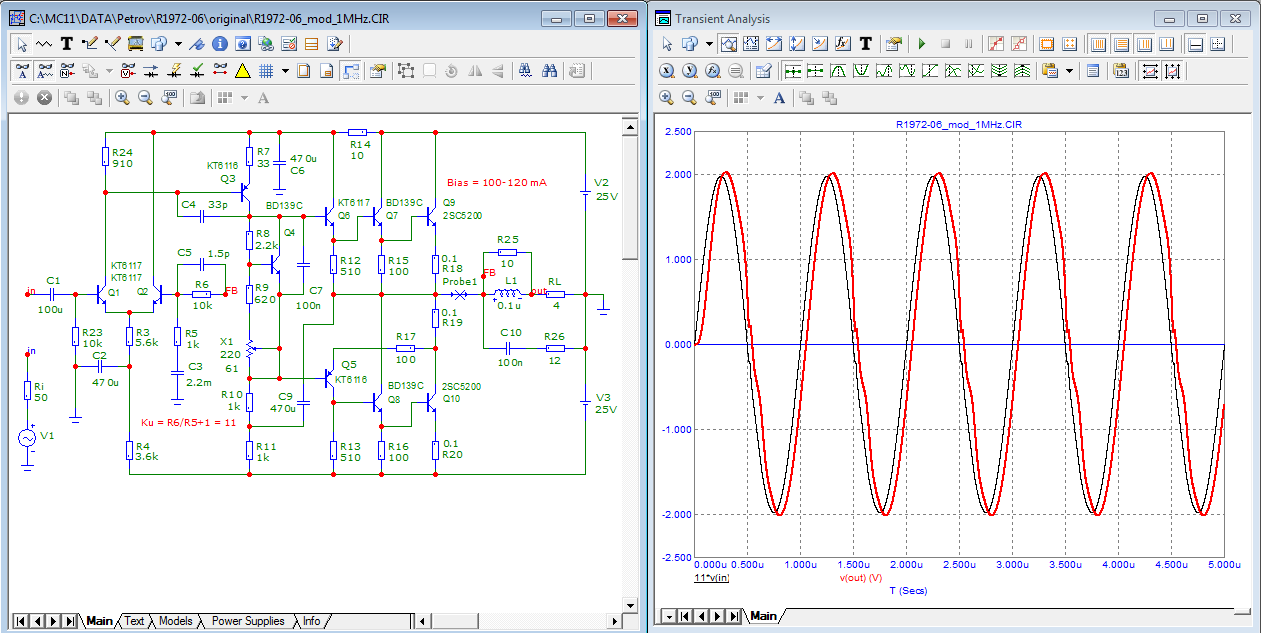Click the schematic vertical scrollbar down arrow

(628, 604)
